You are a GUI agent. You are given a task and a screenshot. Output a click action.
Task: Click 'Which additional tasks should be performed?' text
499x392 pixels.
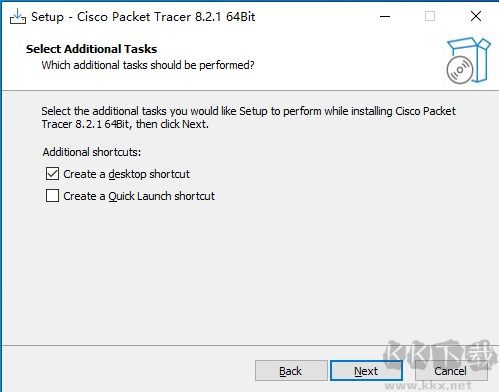tap(148, 65)
